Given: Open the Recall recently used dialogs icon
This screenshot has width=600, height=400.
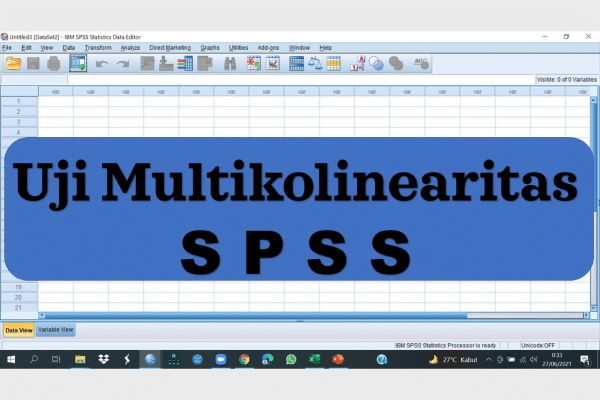Looking at the screenshot, I should 78,64.
